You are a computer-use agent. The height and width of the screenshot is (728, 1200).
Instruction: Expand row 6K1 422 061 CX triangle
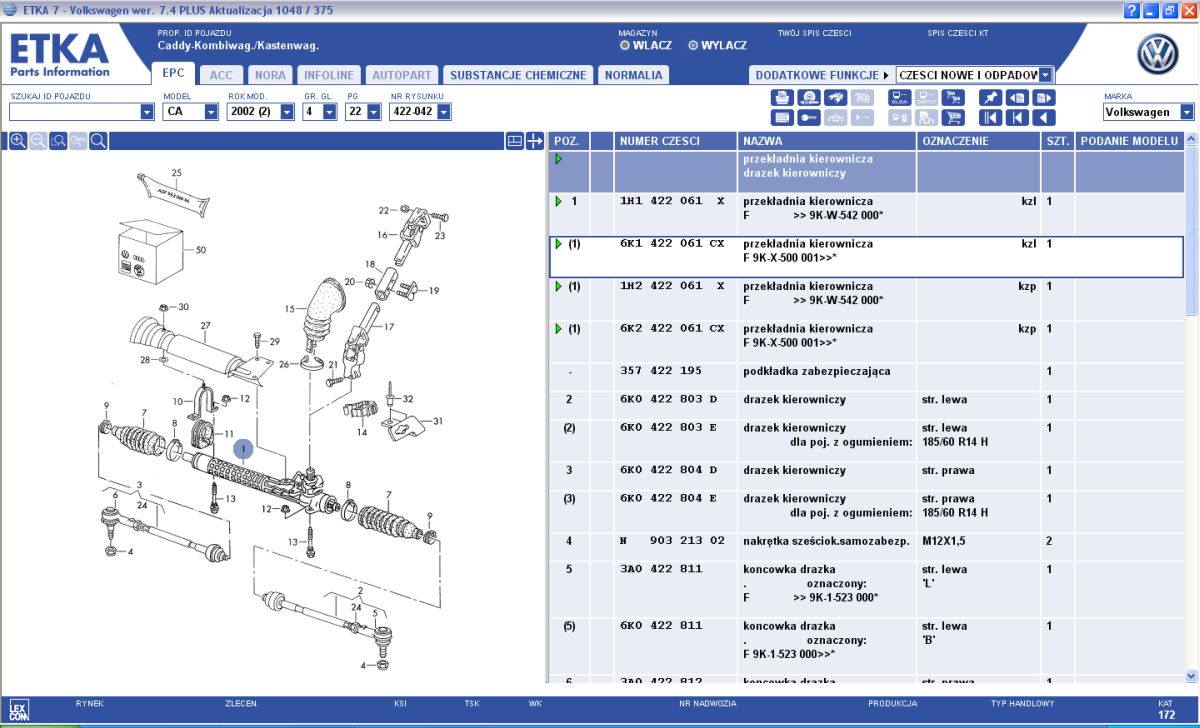click(x=559, y=243)
